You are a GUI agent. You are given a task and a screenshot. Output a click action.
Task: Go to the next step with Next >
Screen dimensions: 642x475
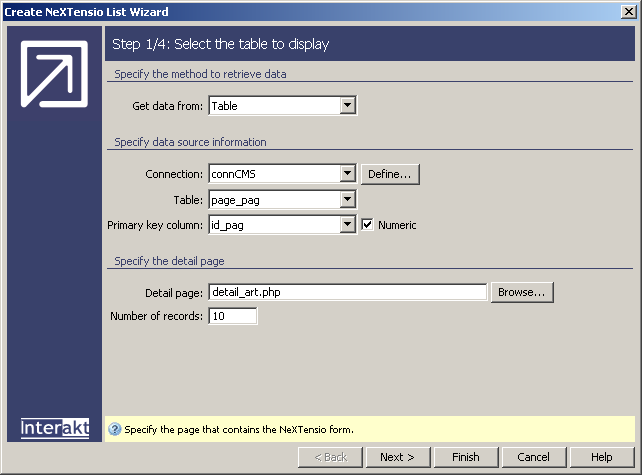click(397, 457)
